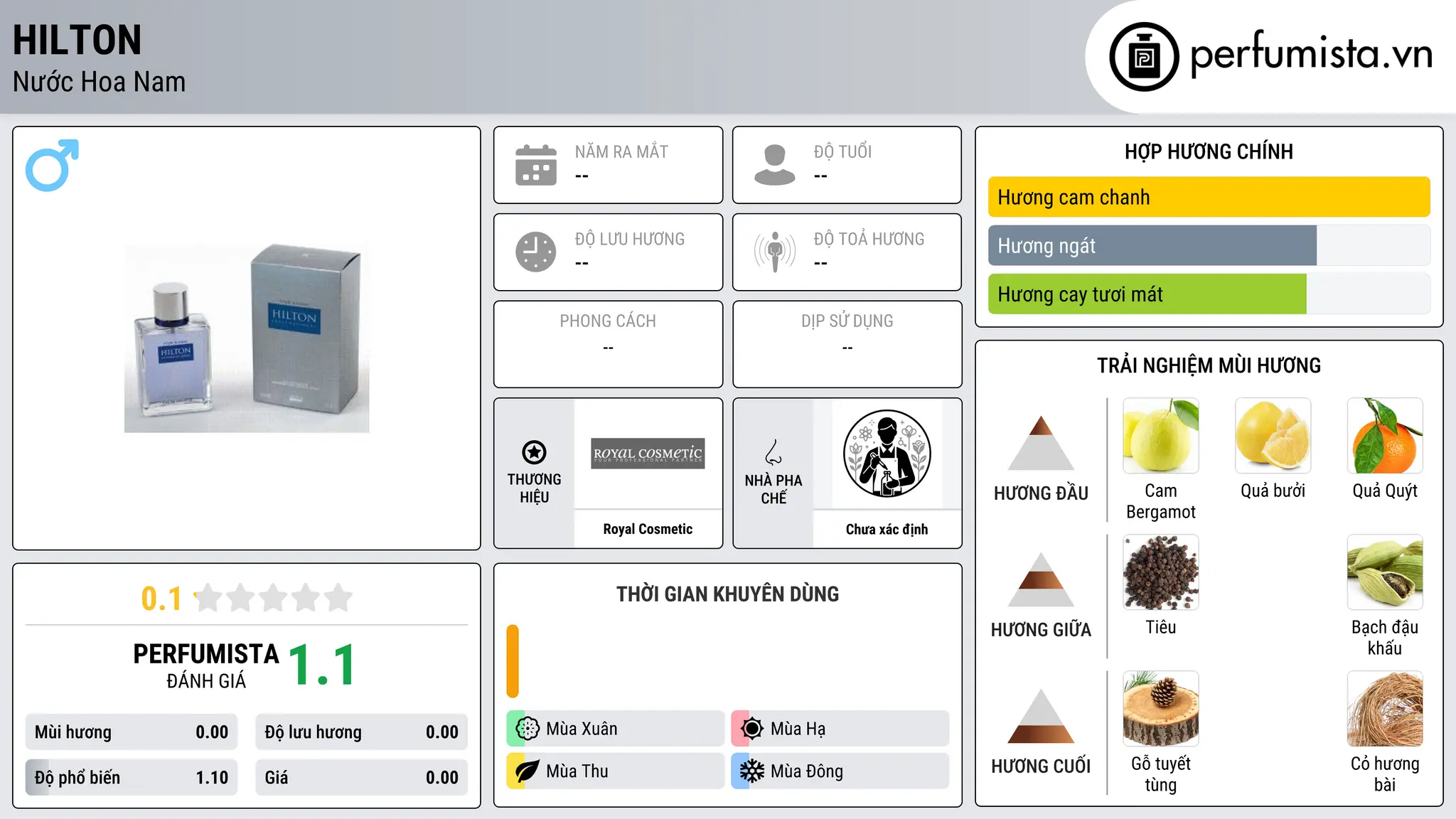Click the Độ tuổi label
Viewport: 1456px width, 819px height.
(842, 151)
